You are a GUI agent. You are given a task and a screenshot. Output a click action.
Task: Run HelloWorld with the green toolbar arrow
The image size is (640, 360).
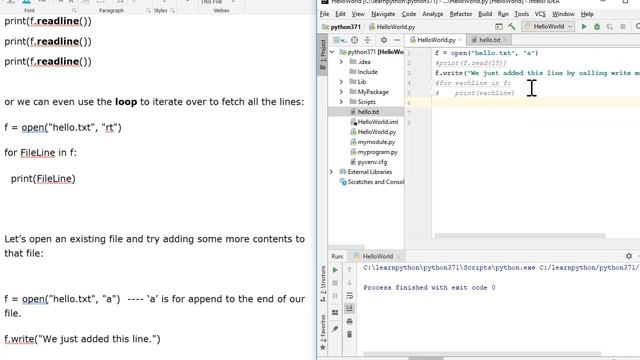(584, 27)
